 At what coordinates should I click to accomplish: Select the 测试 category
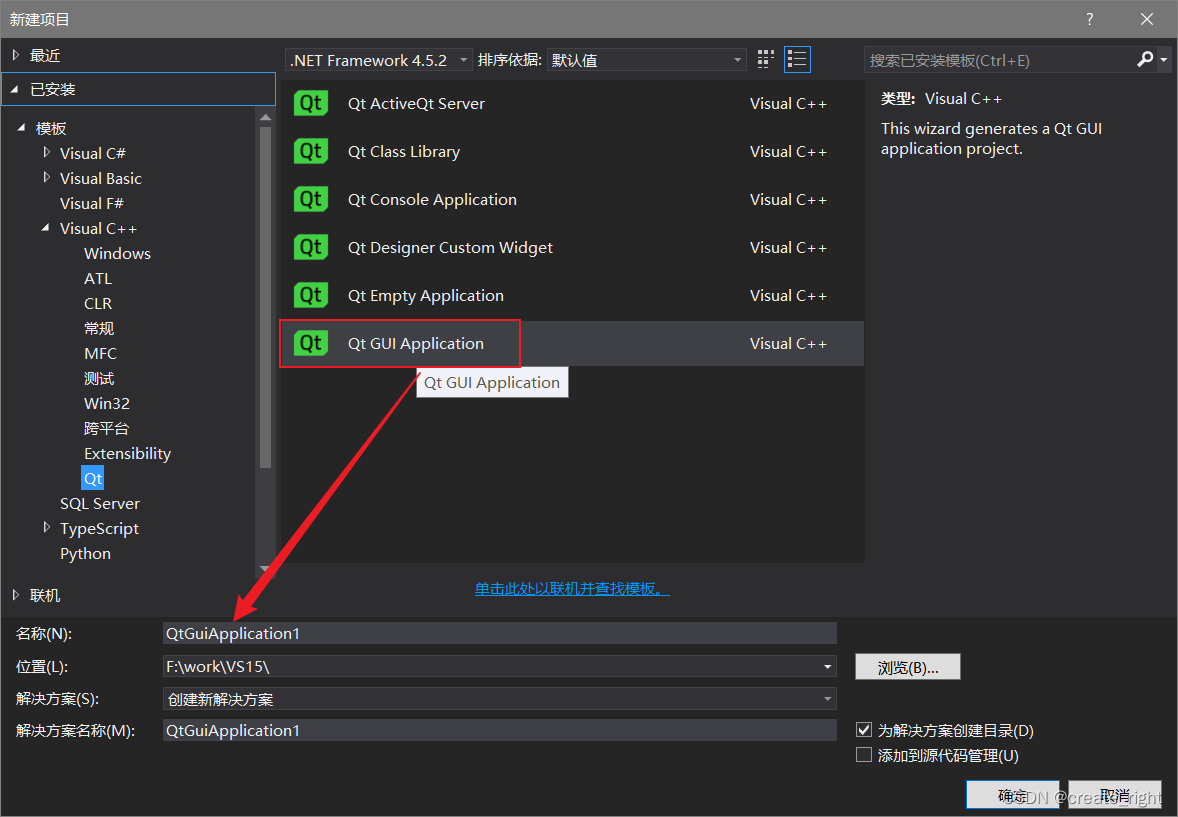[99, 378]
